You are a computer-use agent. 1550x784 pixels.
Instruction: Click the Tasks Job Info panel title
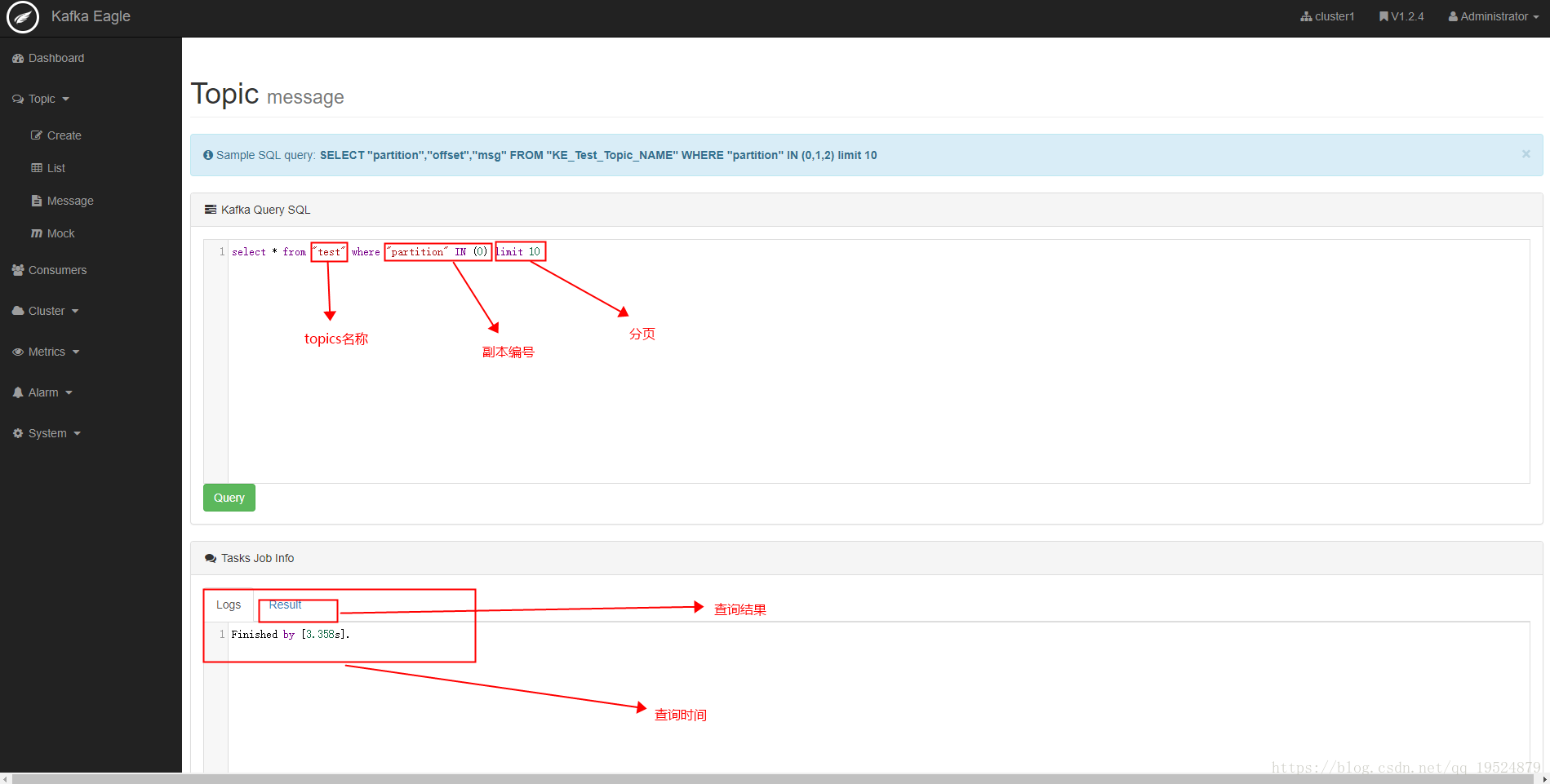pyautogui.click(x=257, y=558)
